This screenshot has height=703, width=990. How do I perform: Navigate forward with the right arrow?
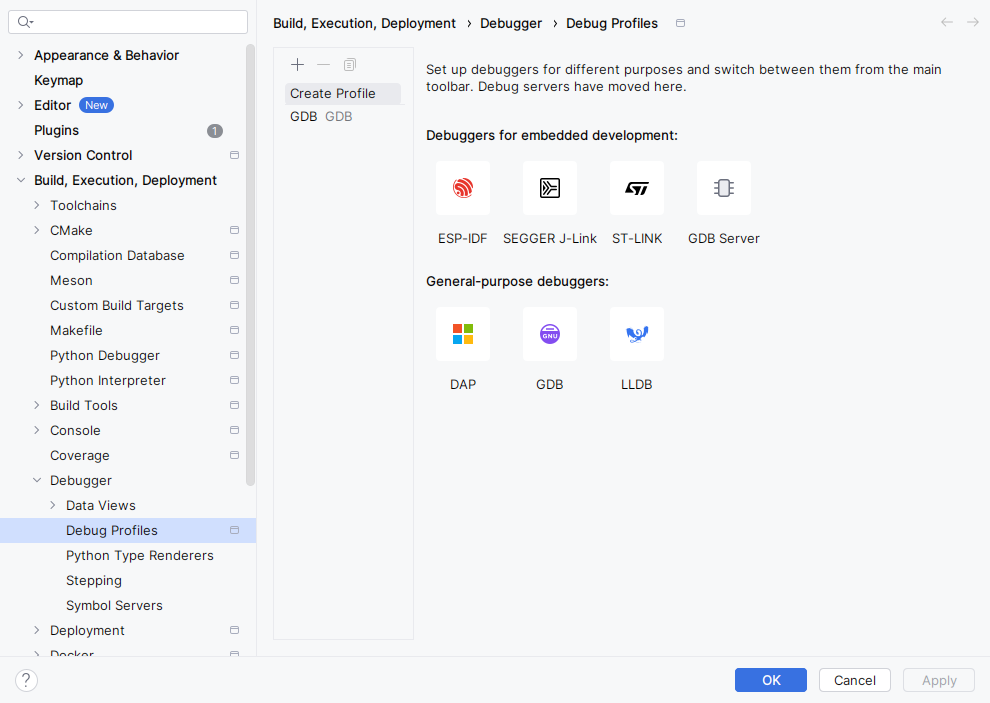coord(973,23)
